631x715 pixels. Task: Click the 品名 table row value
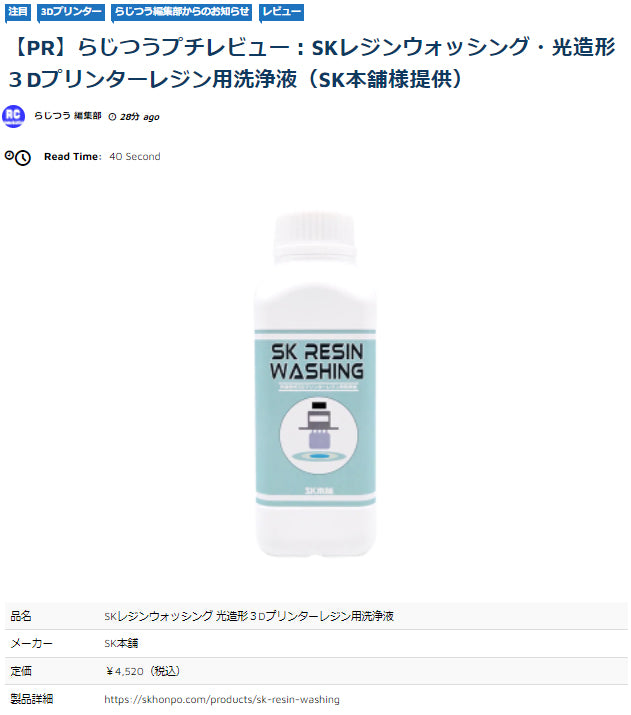point(248,616)
